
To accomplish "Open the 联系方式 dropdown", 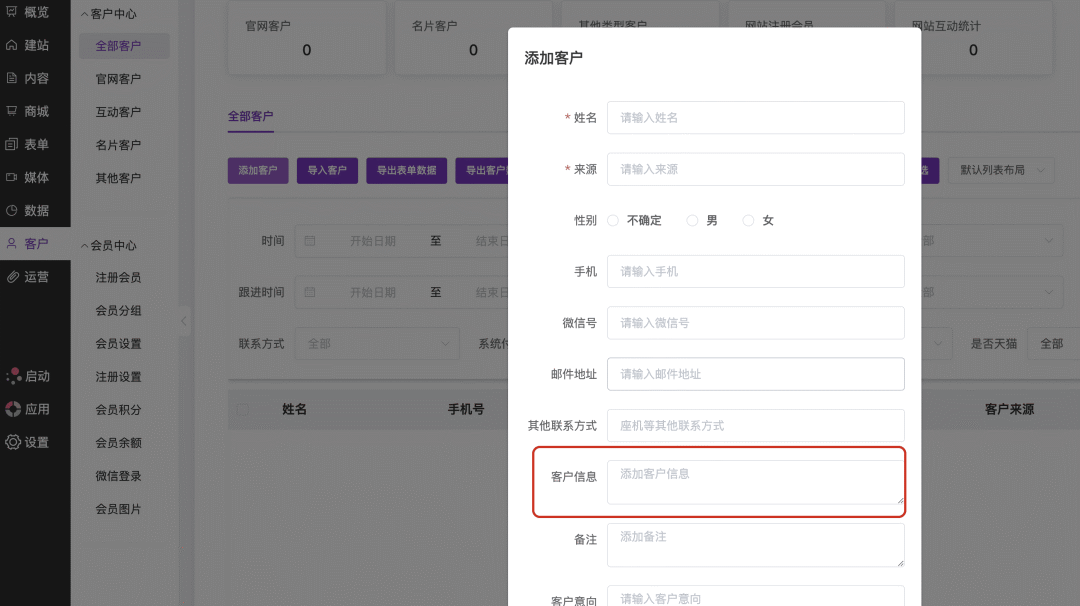I will click(378, 343).
